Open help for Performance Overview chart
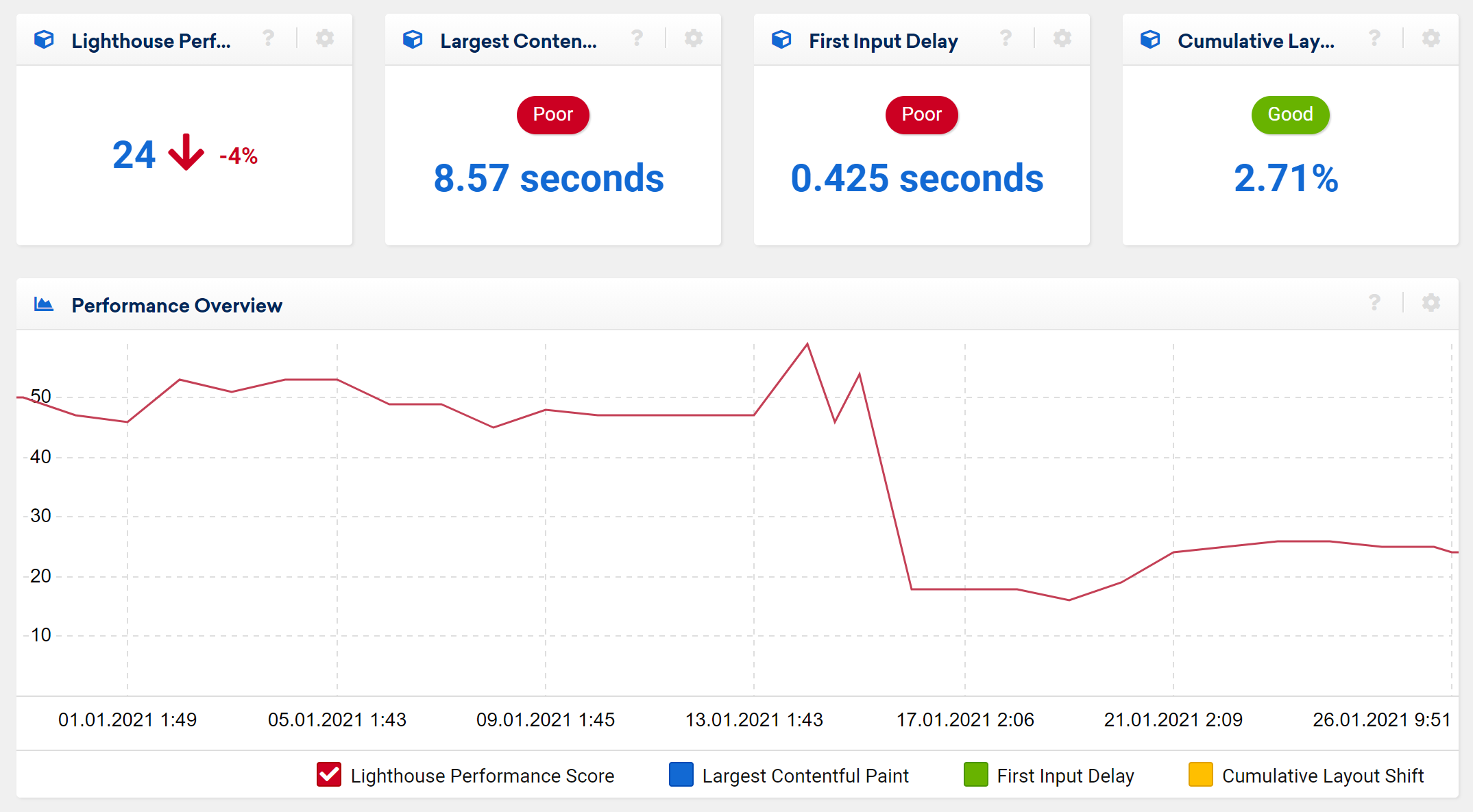Viewport: 1473px width, 812px height. [1374, 303]
